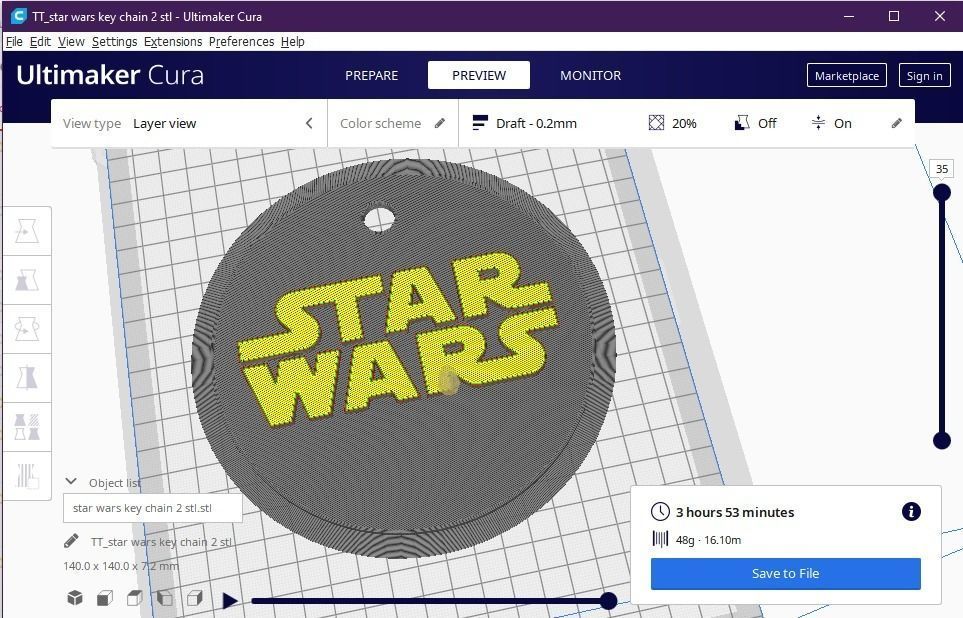The width and height of the screenshot is (963, 618).
Task: Click the print info icon
Action: pyautogui.click(x=911, y=511)
